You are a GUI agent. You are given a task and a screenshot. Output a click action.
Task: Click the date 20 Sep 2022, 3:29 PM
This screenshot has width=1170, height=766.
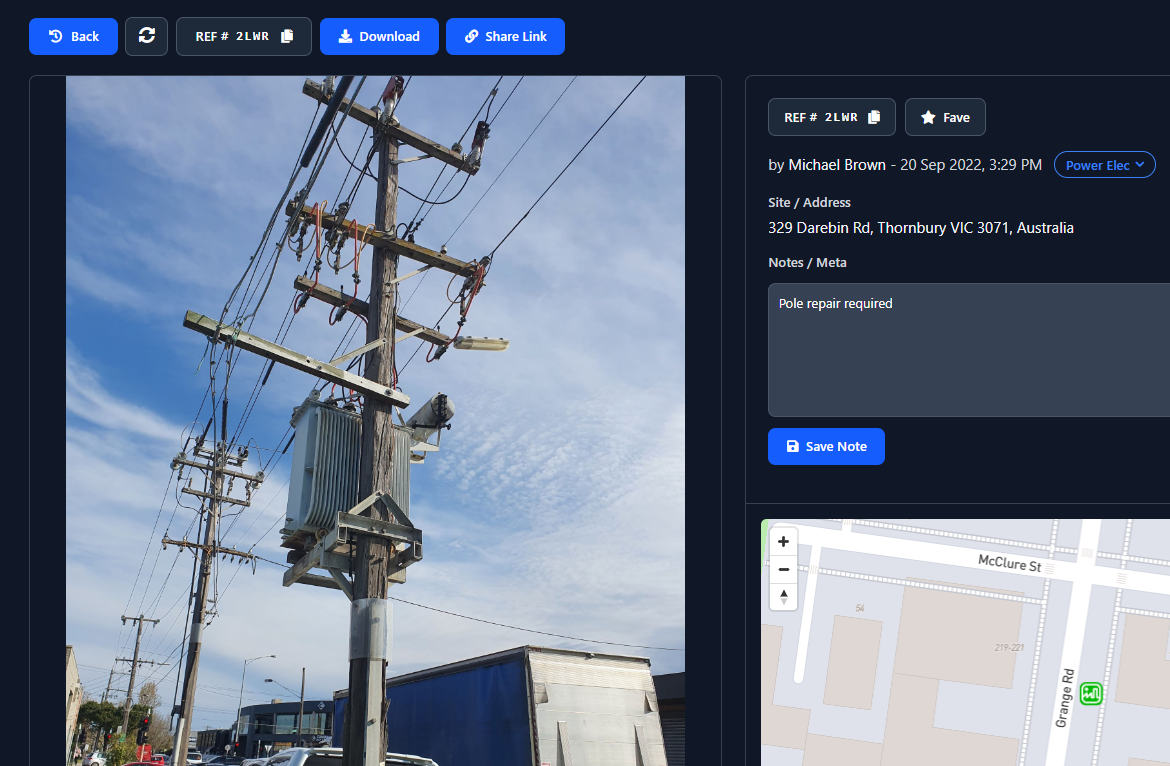point(971,165)
